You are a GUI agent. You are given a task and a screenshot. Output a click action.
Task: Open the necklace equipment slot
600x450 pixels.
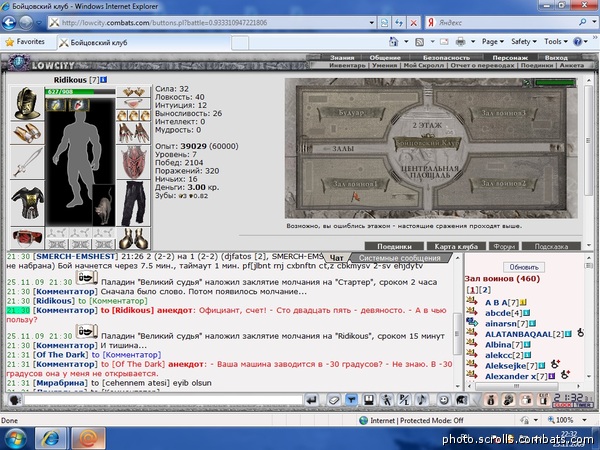[x=133, y=104]
